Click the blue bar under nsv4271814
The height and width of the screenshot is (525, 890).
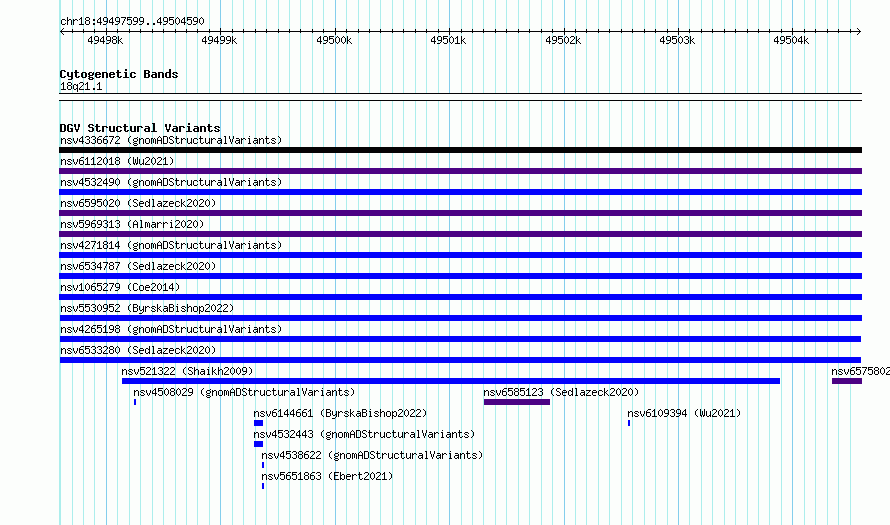coord(460,255)
